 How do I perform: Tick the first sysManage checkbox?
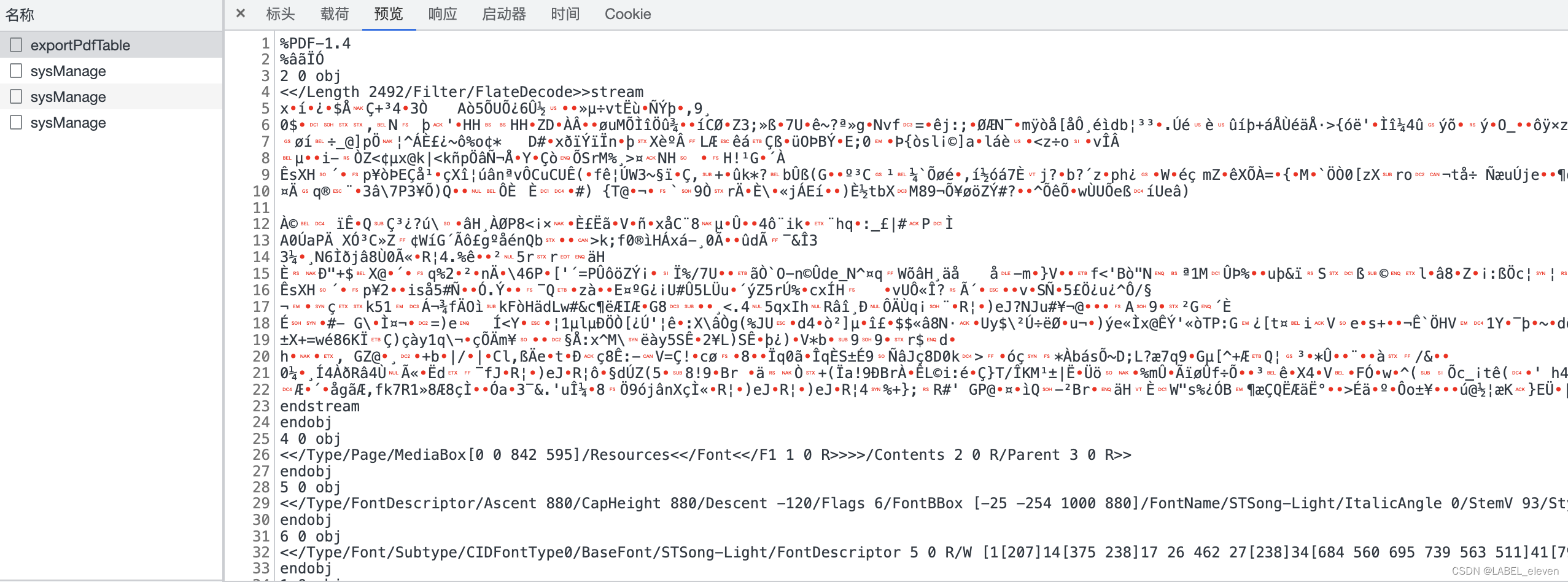coord(16,71)
